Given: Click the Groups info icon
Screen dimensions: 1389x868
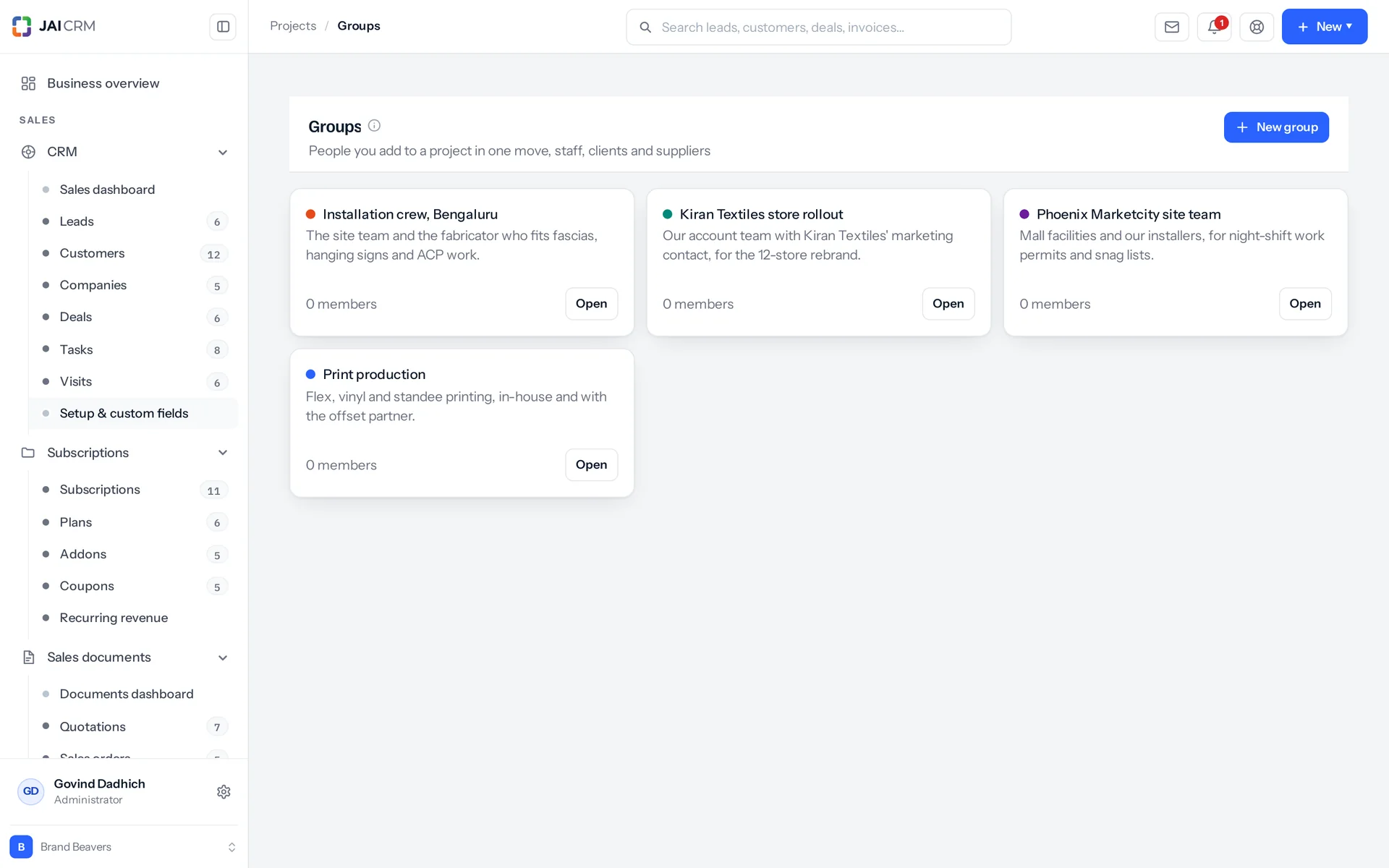Looking at the screenshot, I should tap(374, 126).
